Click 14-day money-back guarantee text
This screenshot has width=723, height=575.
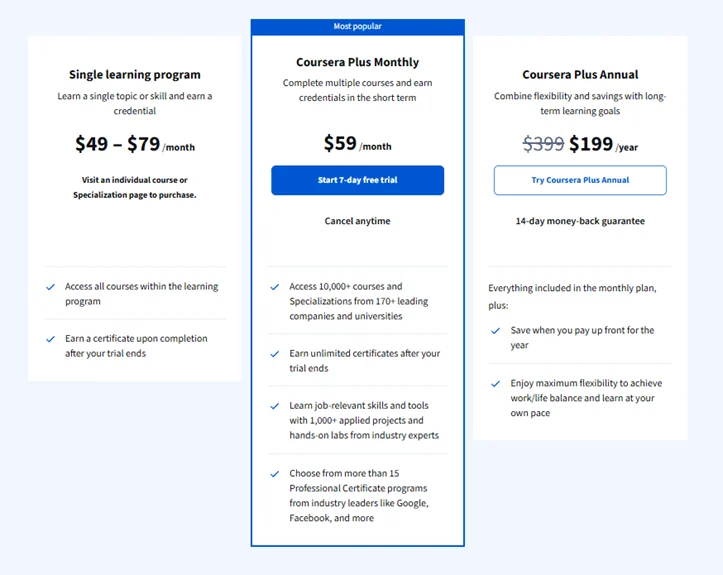[580, 221]
